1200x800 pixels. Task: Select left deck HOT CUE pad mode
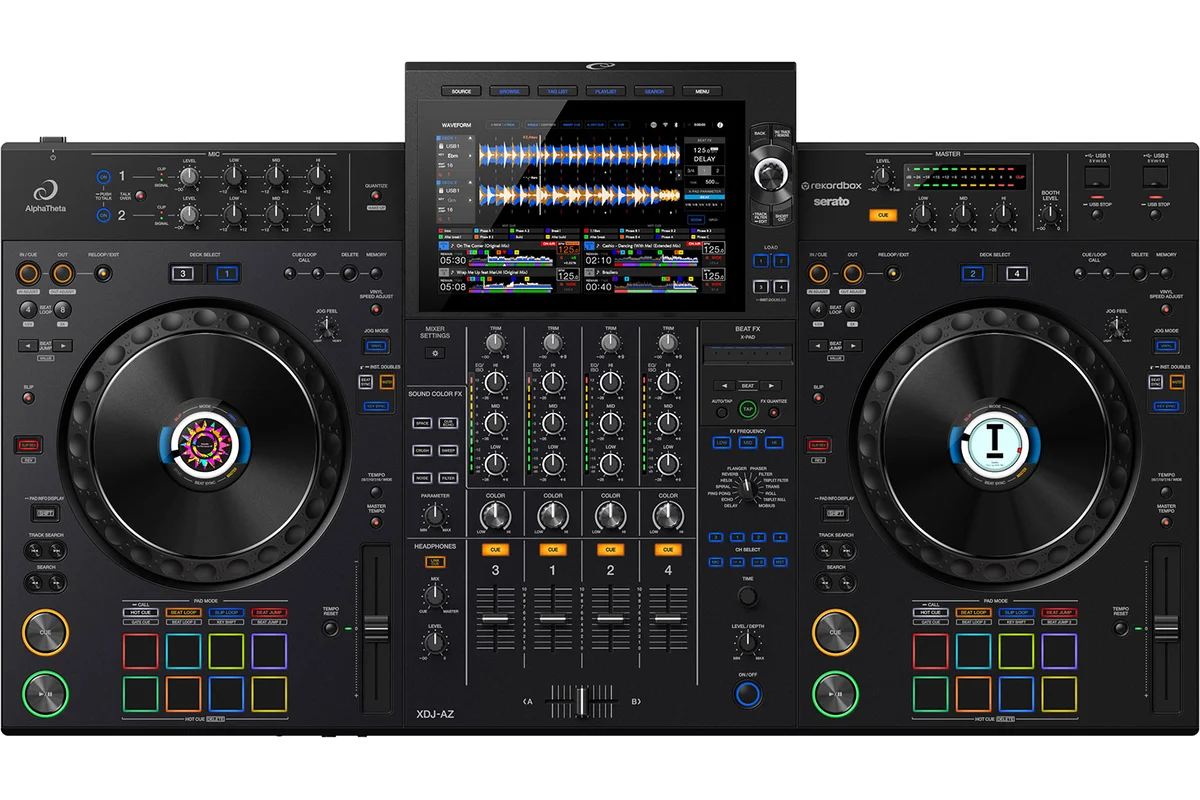tap(141, 612)
